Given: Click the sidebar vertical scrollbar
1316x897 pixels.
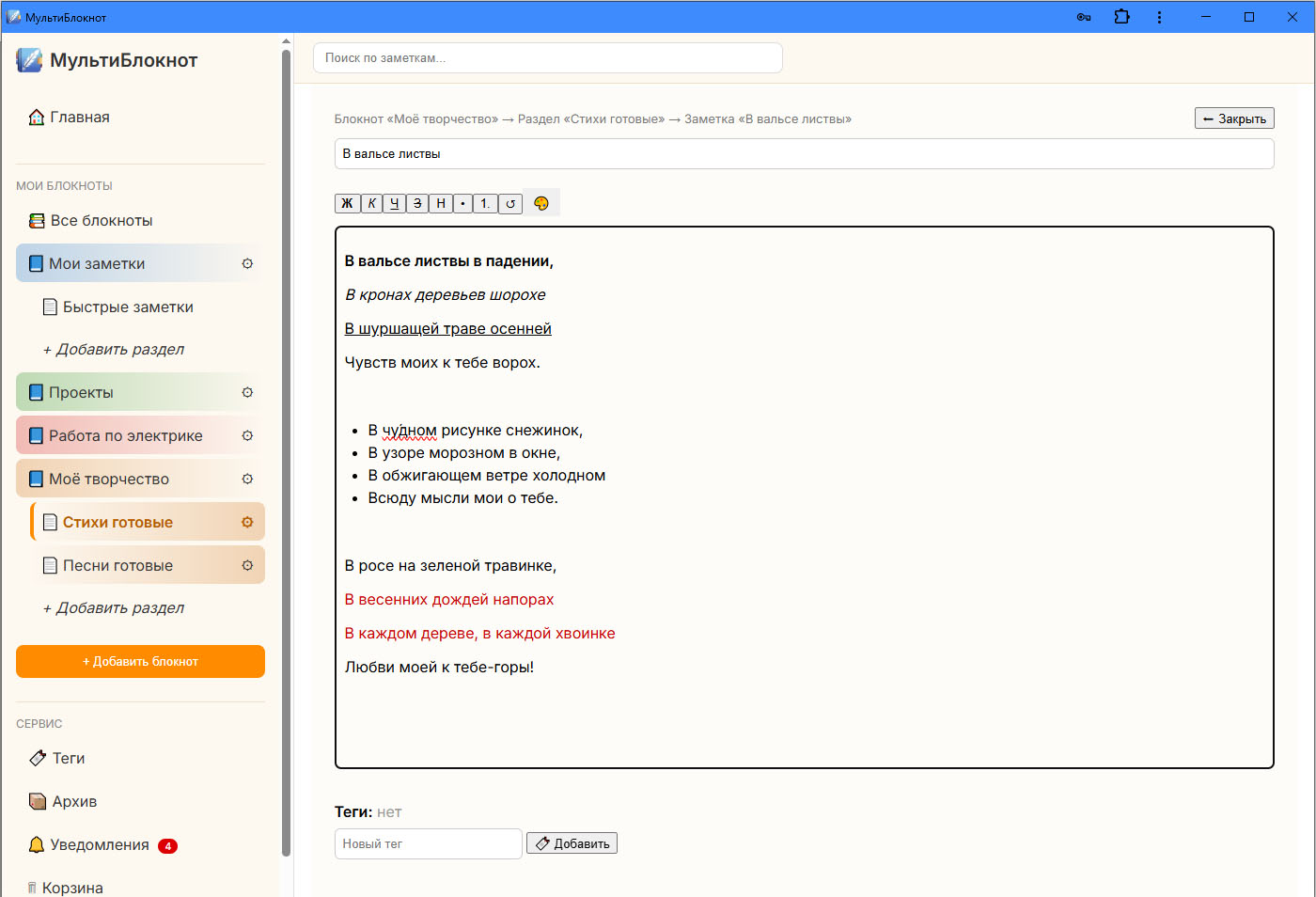Looking at the screenshot, I should pyautogui.click(x=286, y=451).
